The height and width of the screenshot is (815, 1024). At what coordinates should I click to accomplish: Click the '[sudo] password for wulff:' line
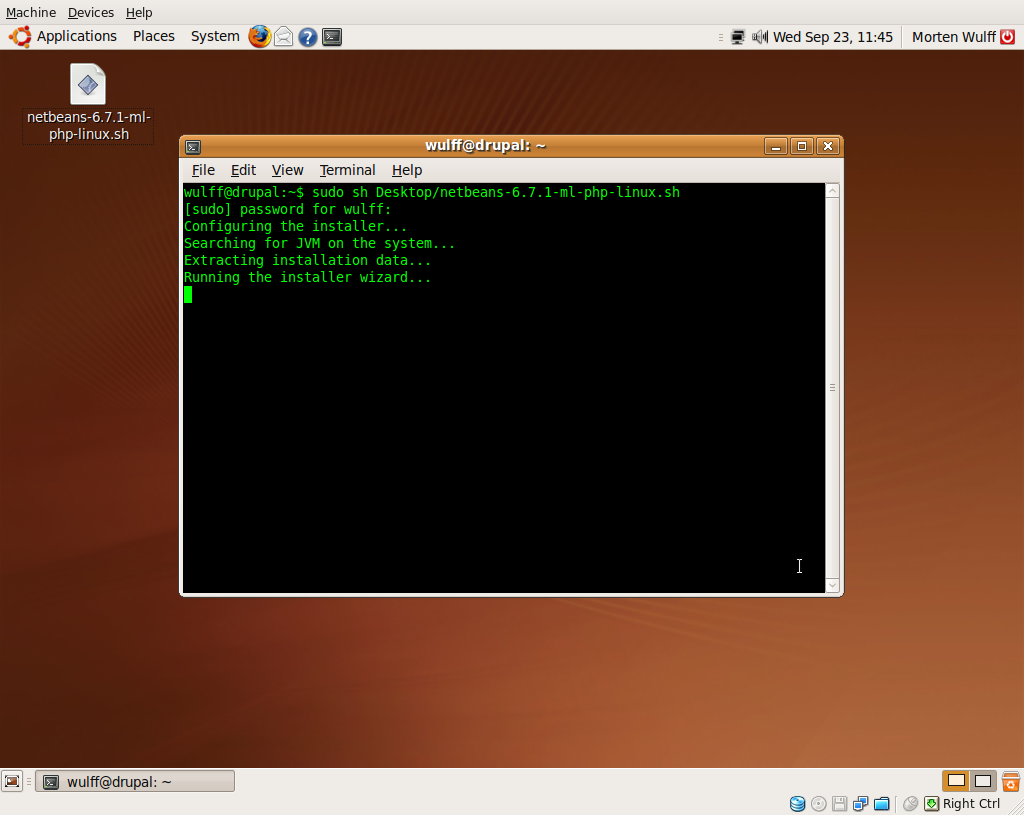(287, 210)
